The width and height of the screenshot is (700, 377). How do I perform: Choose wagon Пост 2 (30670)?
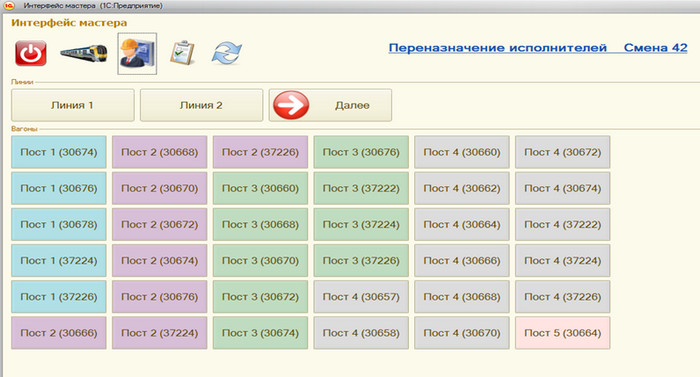coord(159,188)
